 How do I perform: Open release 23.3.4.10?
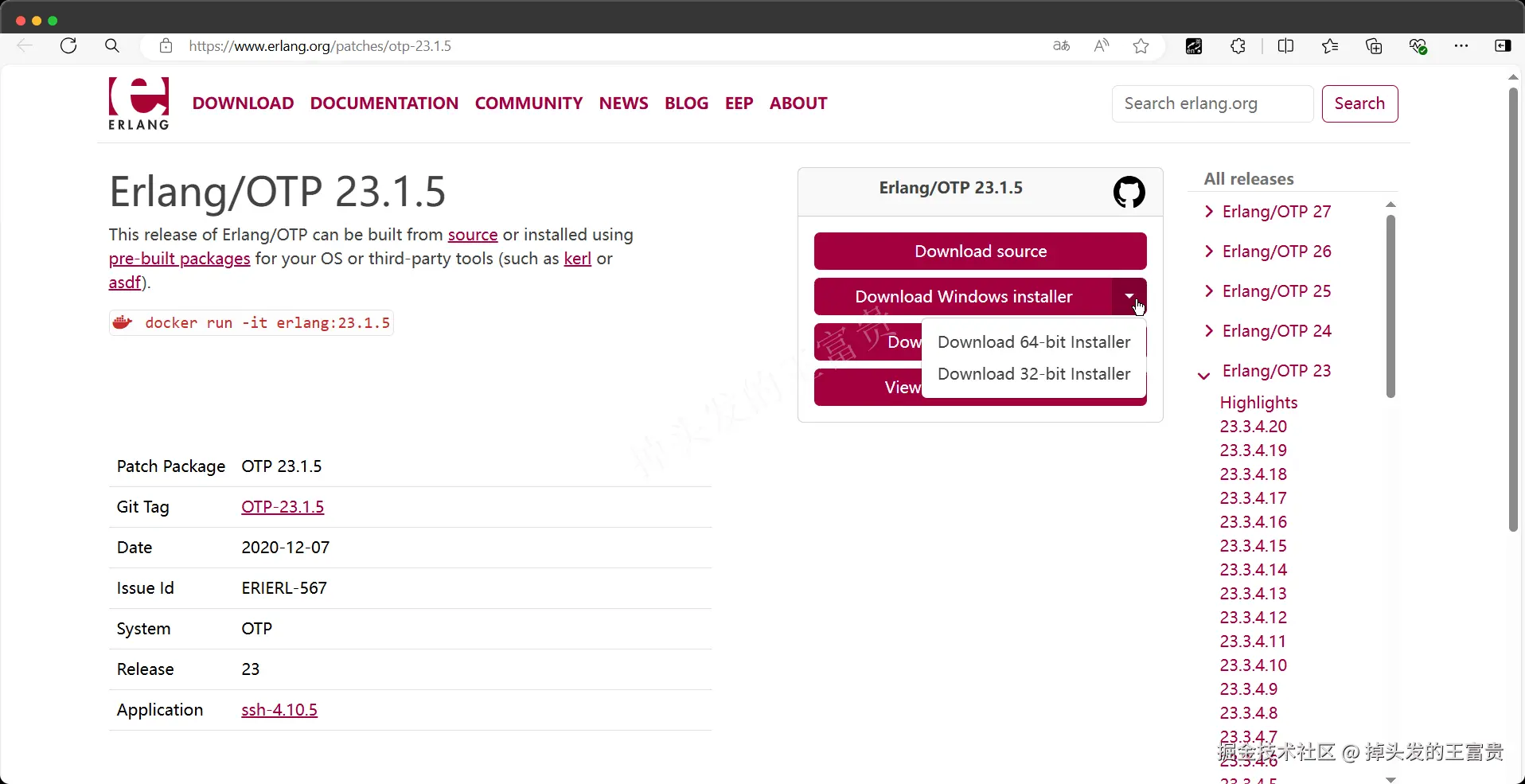[1254, 665]
